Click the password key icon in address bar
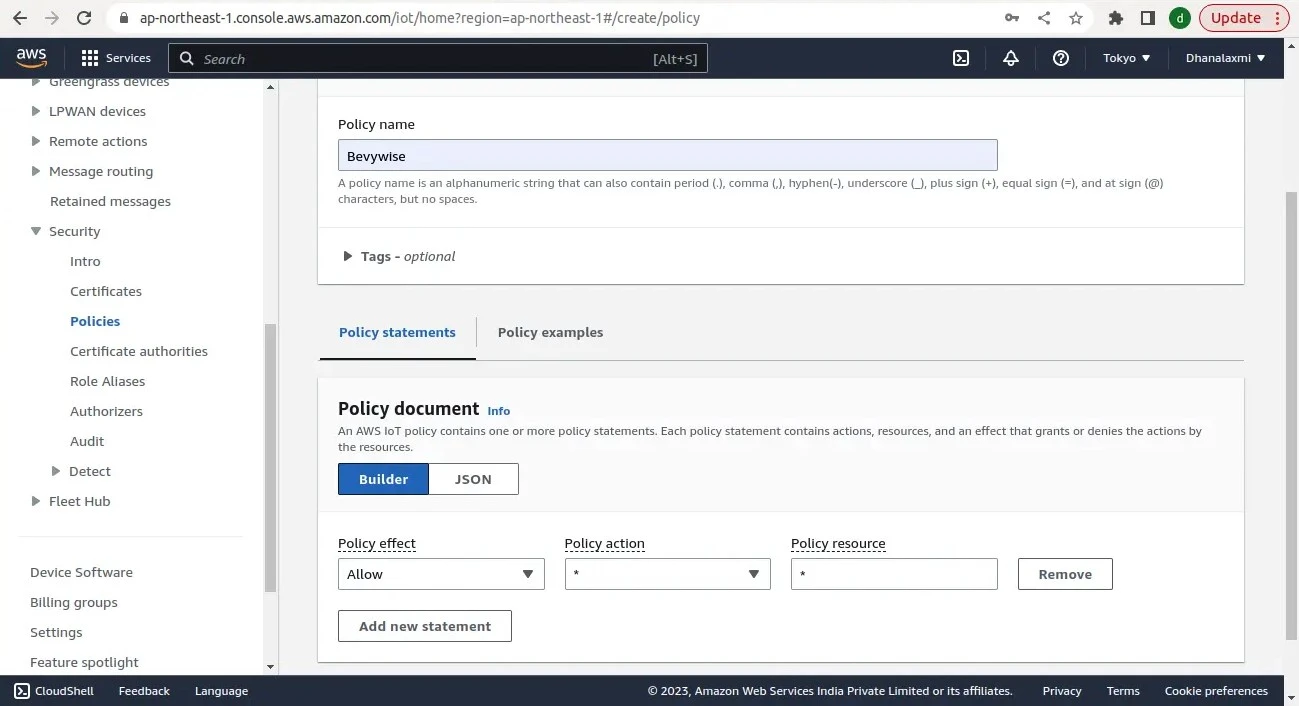This screenshot has height=706, width=1299. (x=1012, y=18)
